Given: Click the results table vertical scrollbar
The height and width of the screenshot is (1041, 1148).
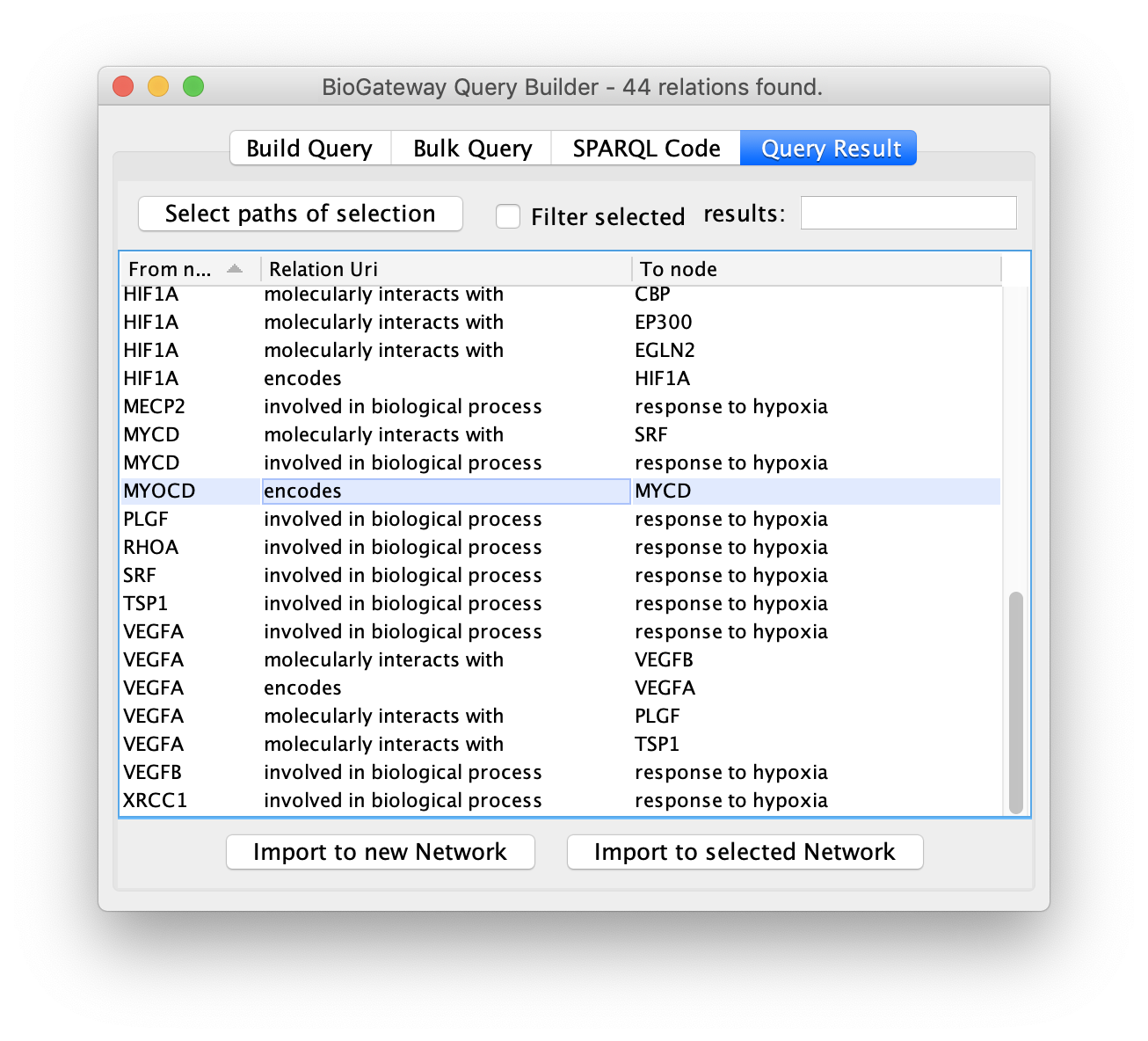Looking at the screenshot, I should (1016, 702).
